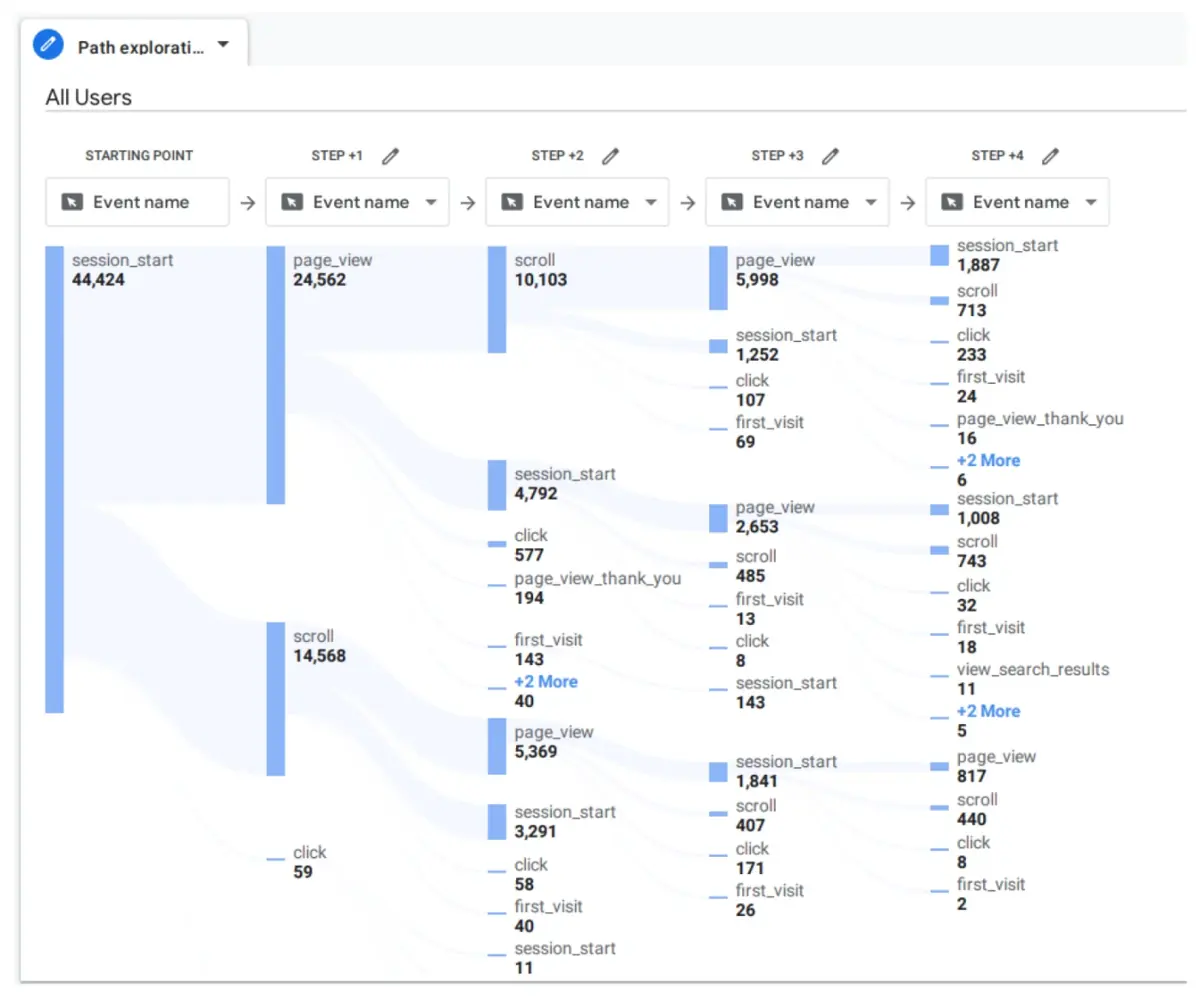Screen dimensions: 1200x1001
Task: Select the page_view node with 817
Action: (939, 767)
